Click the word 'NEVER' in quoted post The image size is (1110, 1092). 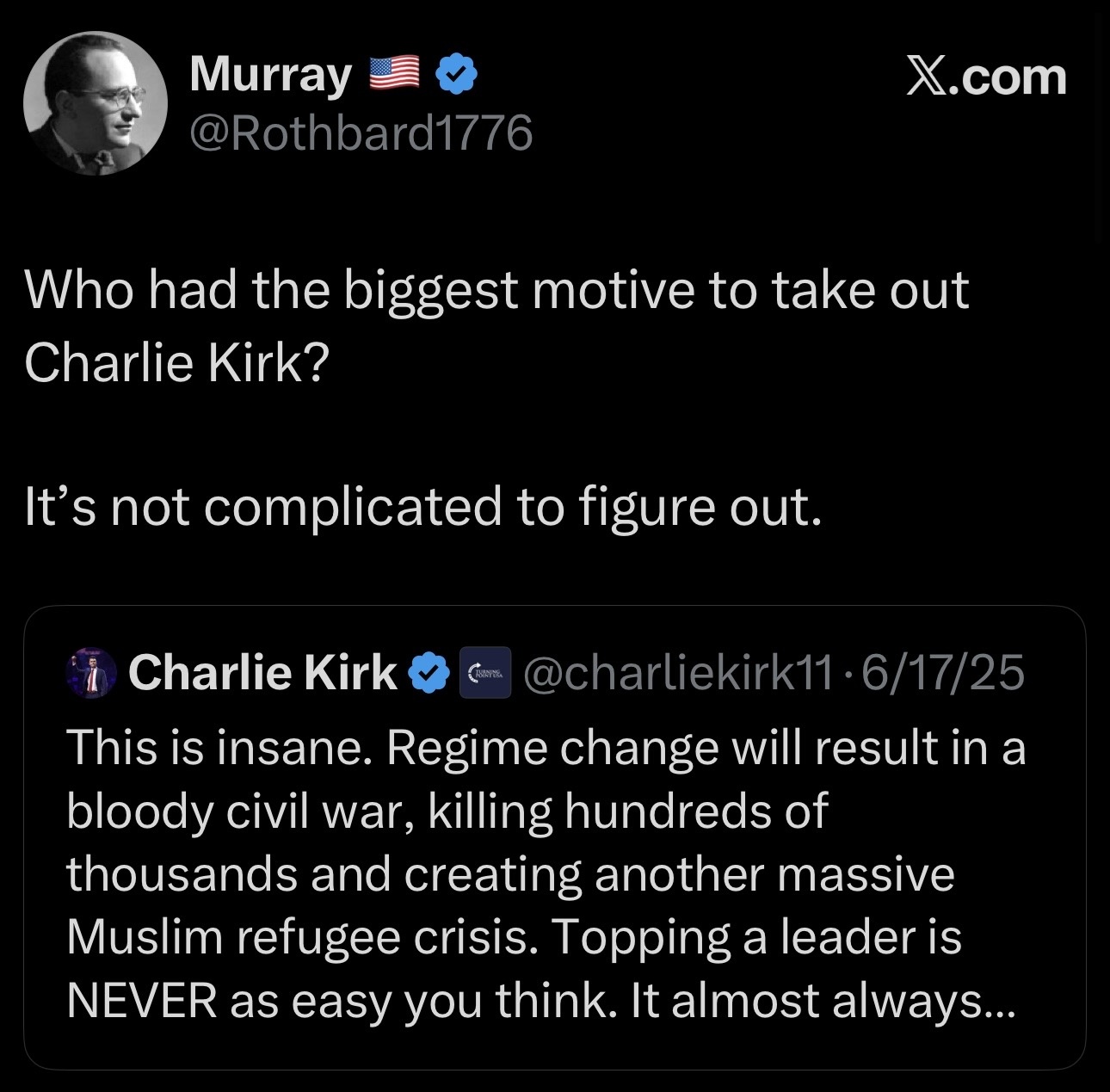[142, 1000]
